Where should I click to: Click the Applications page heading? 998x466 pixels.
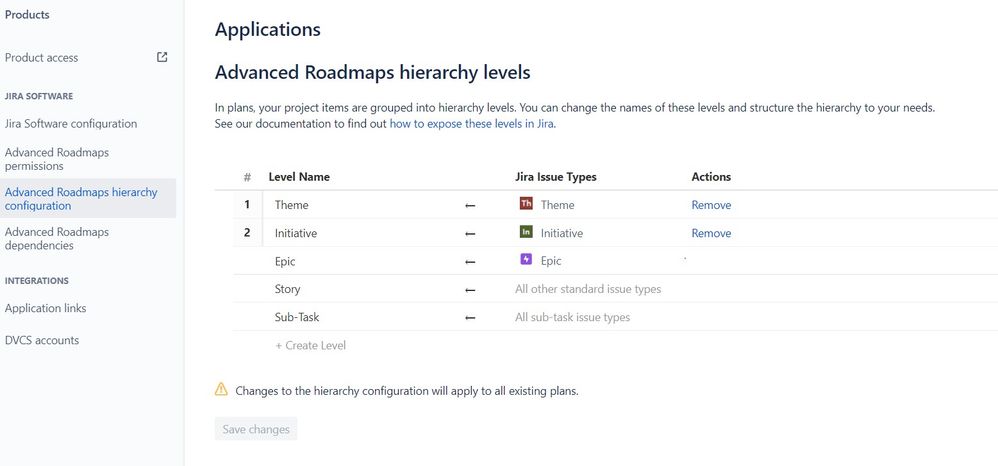point(268,30)
